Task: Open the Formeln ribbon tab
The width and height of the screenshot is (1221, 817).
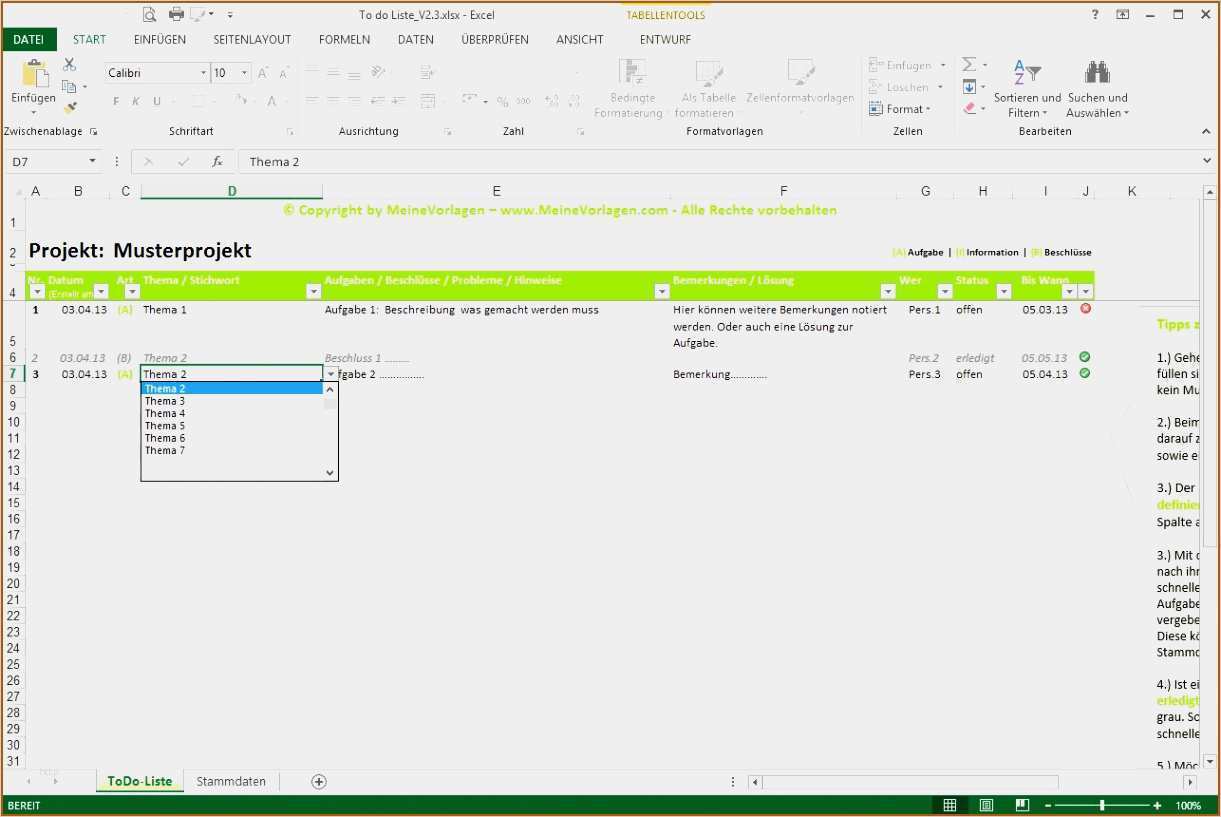Action: coord(344,39)
